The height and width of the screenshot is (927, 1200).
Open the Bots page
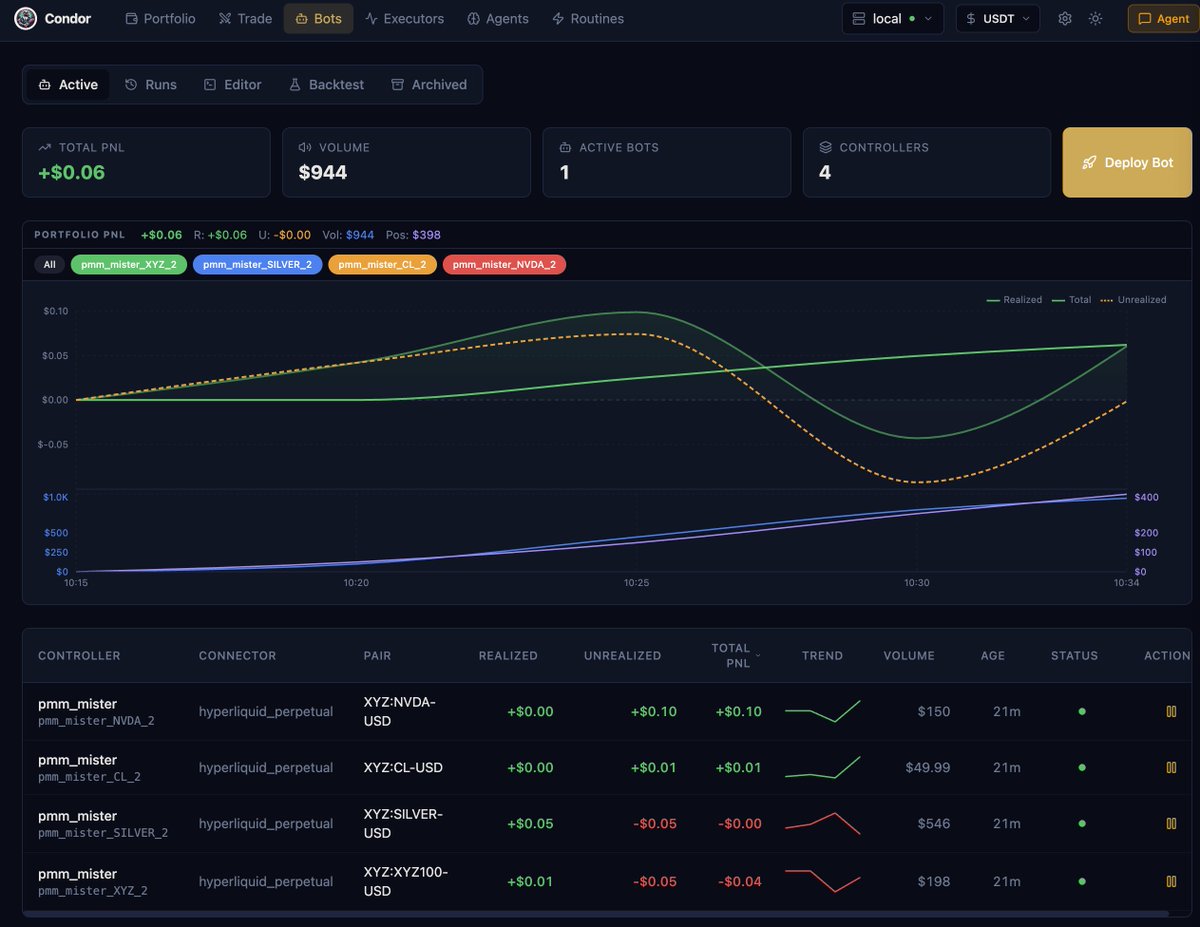click(318, 18)
